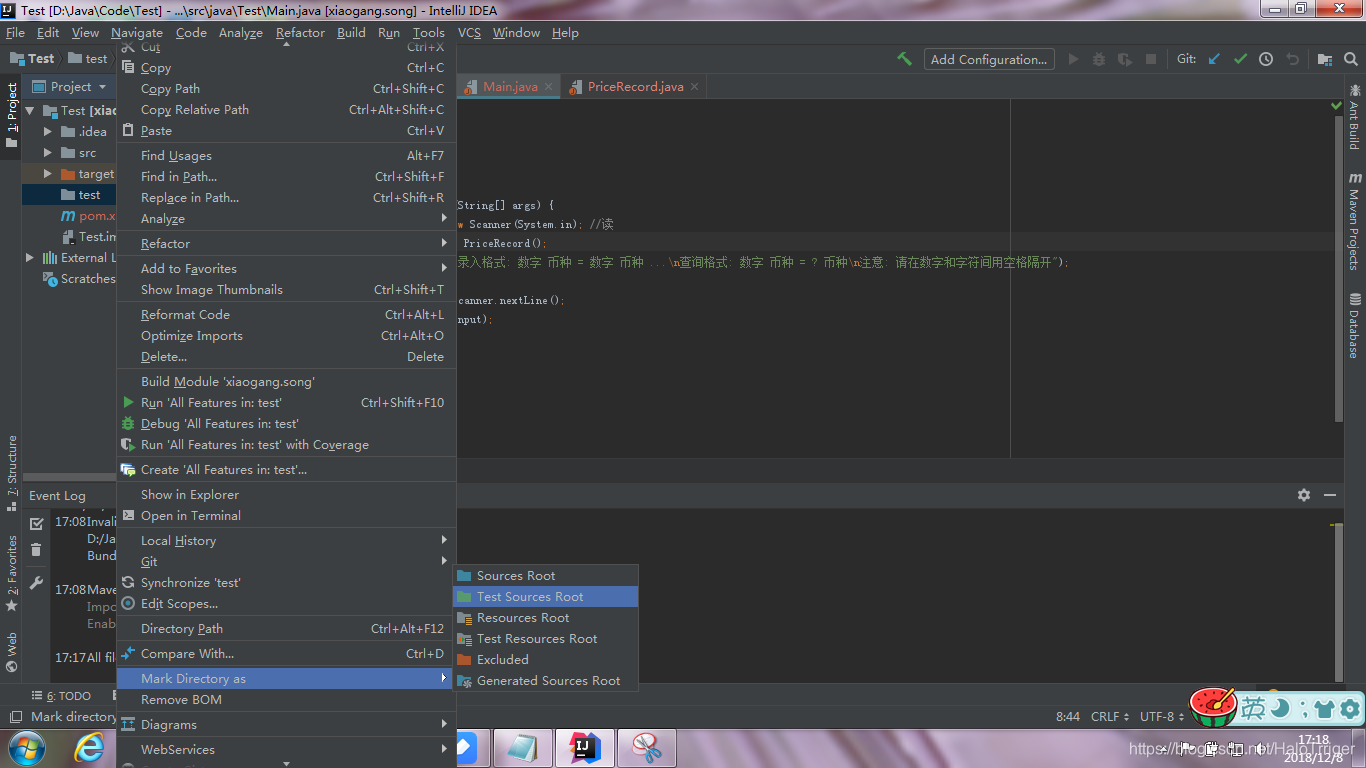The height and width of the screenshot is (768, 1366).
Task: Click the Windows Start button
Action: [26, 747]
